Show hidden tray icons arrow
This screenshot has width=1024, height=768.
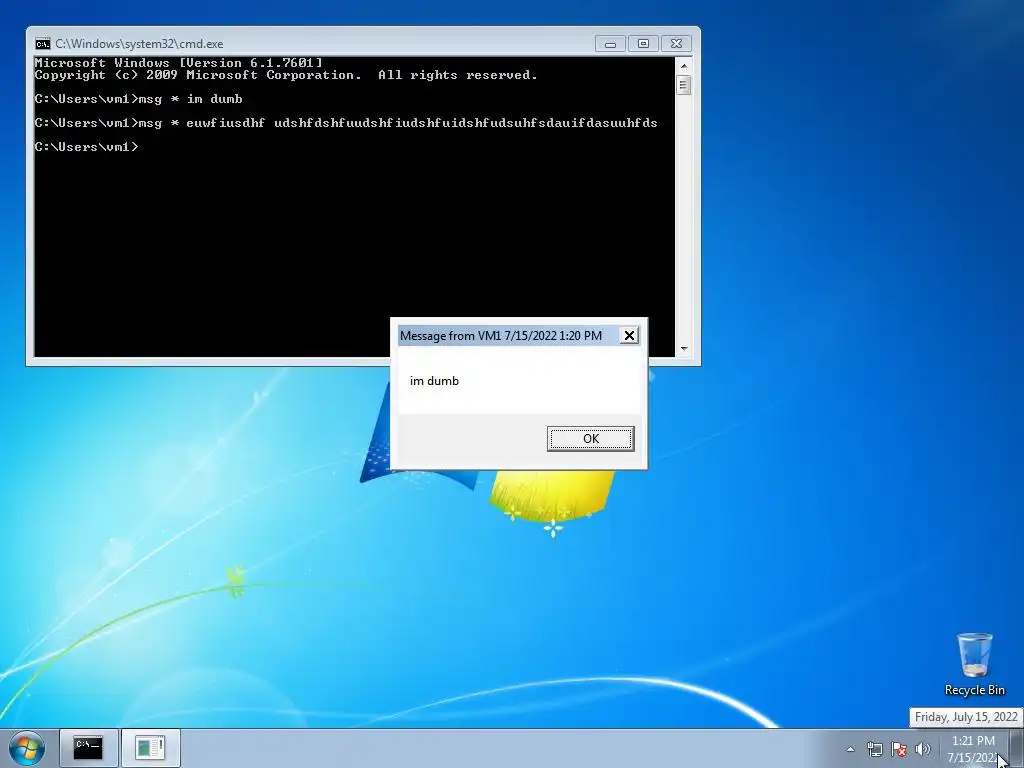[x=850, y=749]
